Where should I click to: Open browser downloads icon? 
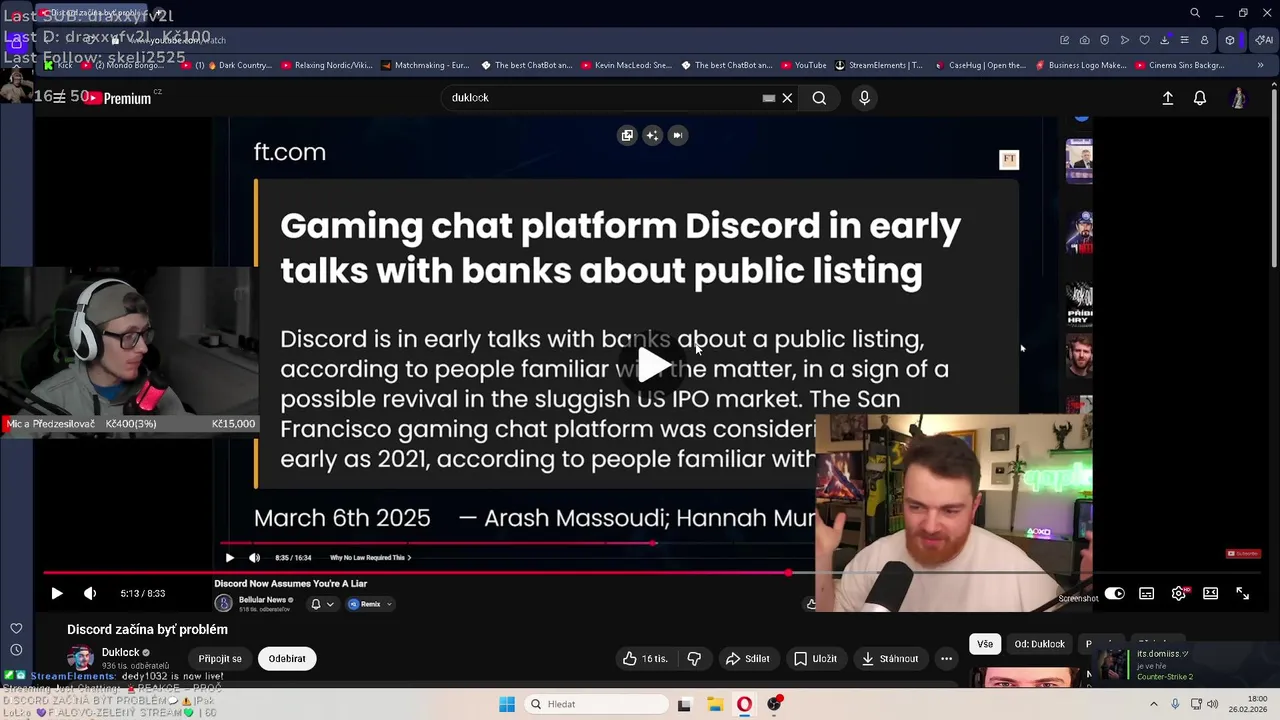click(1165, 40)
